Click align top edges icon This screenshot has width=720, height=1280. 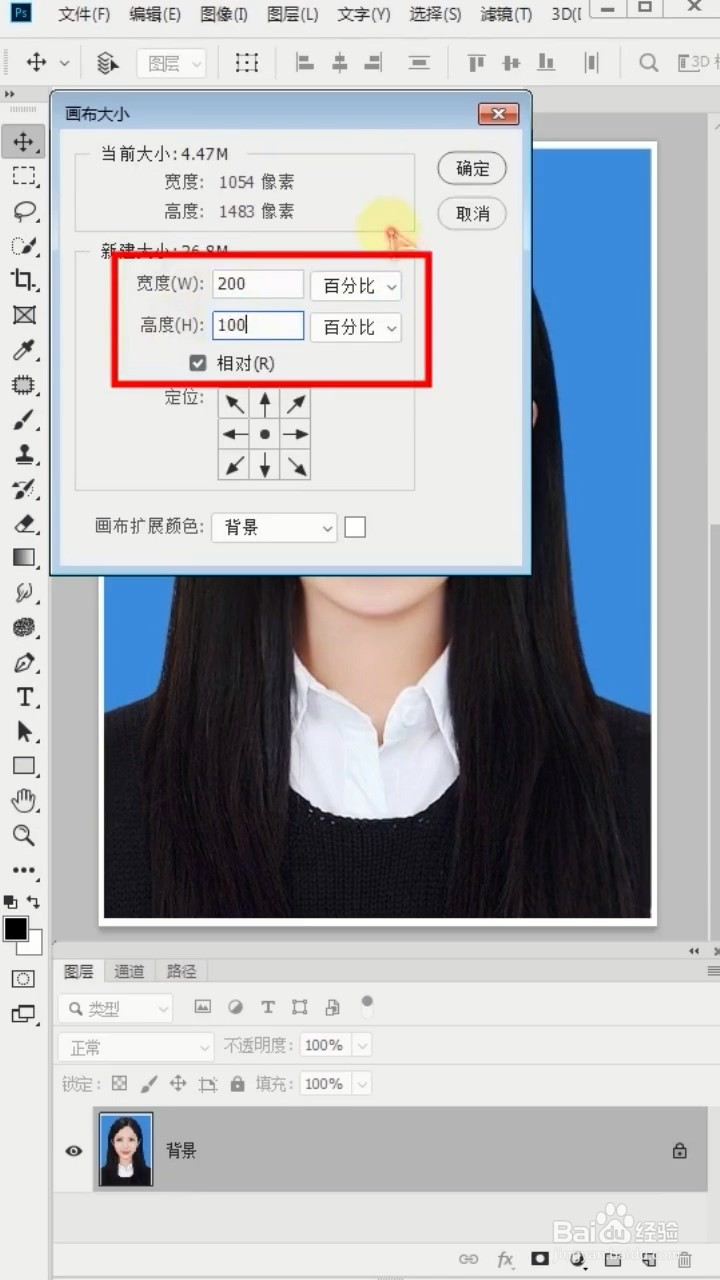[x=476, y=63]
